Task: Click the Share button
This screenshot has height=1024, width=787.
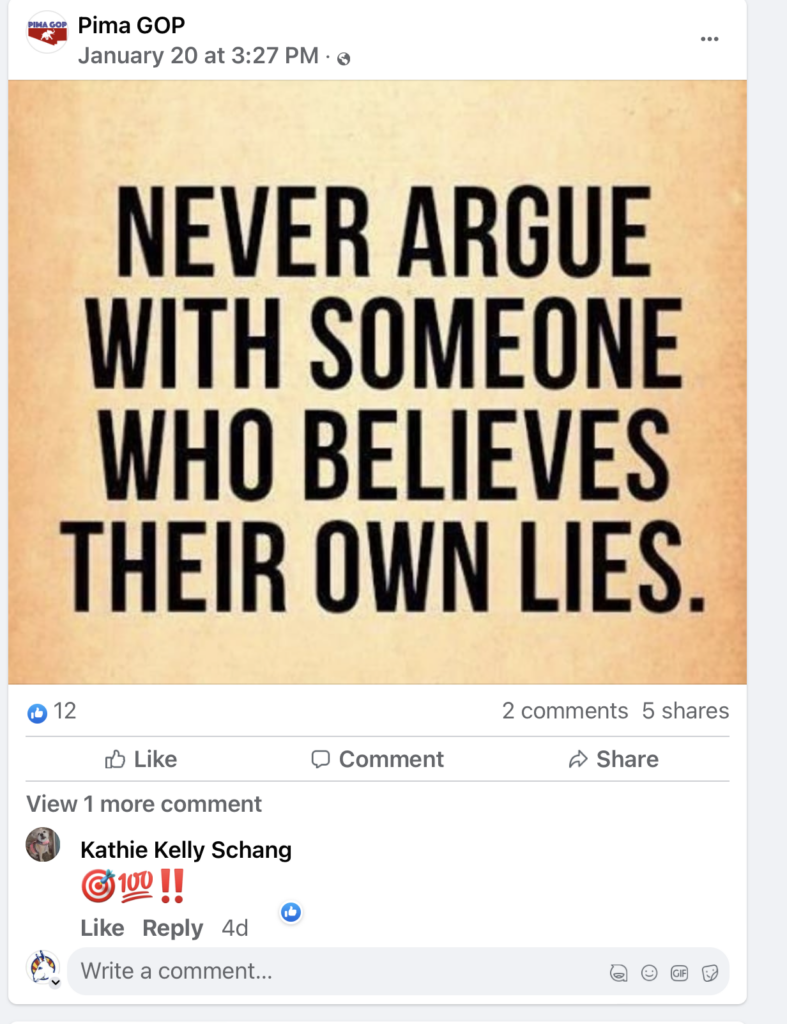Action: (613, 759)
